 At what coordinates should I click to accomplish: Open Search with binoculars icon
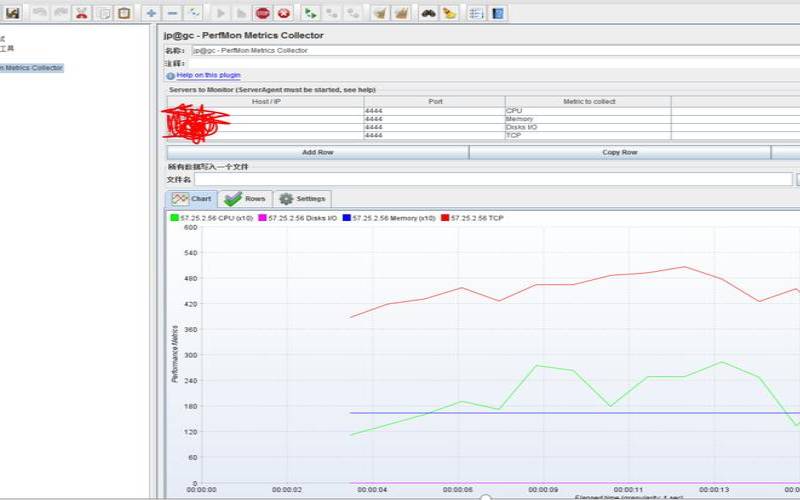point(428,13)
